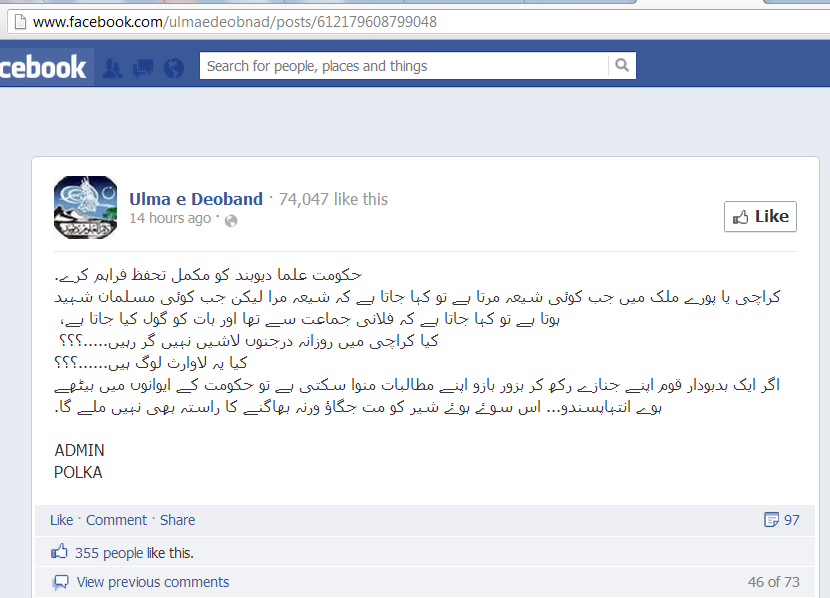Viewport: 830px width, 598px height.
Task: Click the Facebook logo
Action: (x=43, y=67)
